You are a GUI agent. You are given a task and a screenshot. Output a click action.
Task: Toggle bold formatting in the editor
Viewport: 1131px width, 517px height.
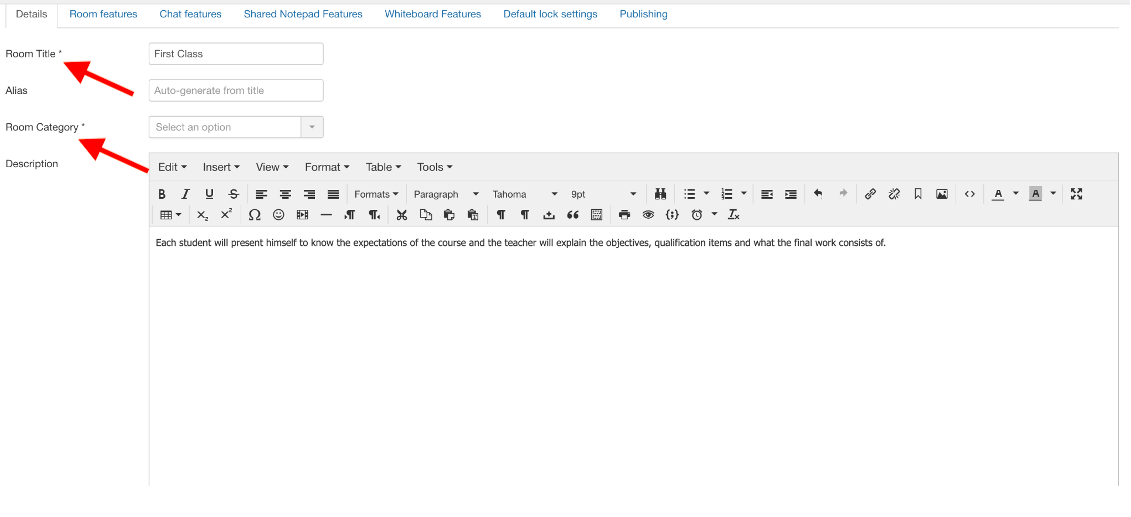(162, 194)
